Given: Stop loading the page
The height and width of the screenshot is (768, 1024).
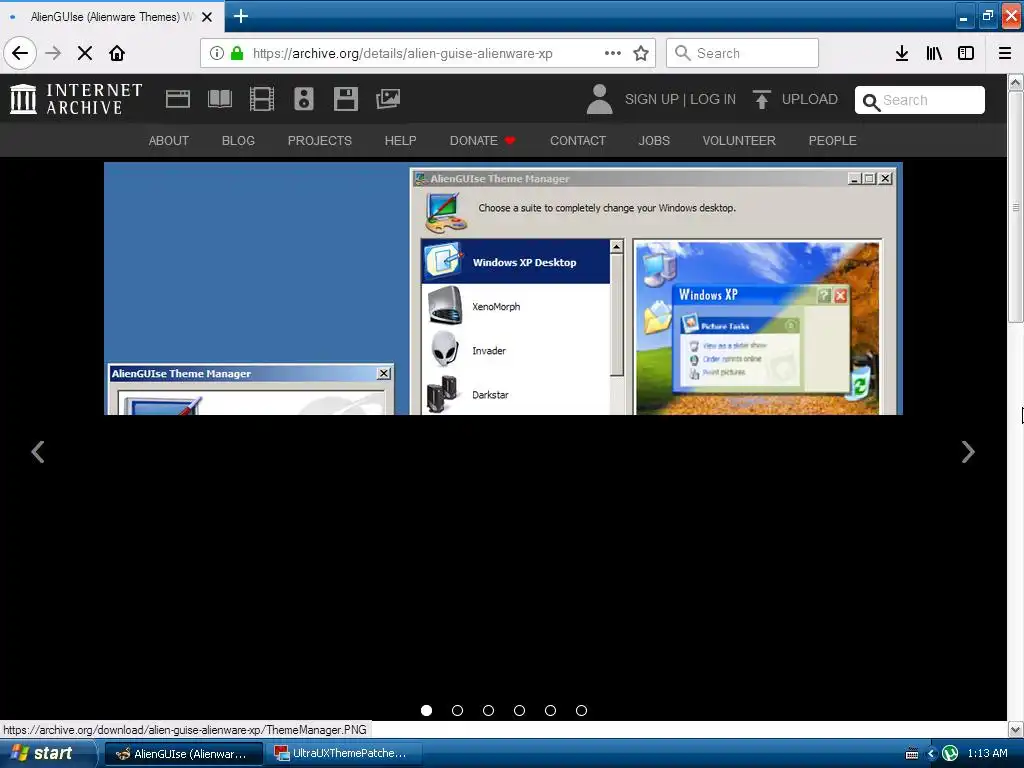Looking at the screenshot, I should click(85, 53).
